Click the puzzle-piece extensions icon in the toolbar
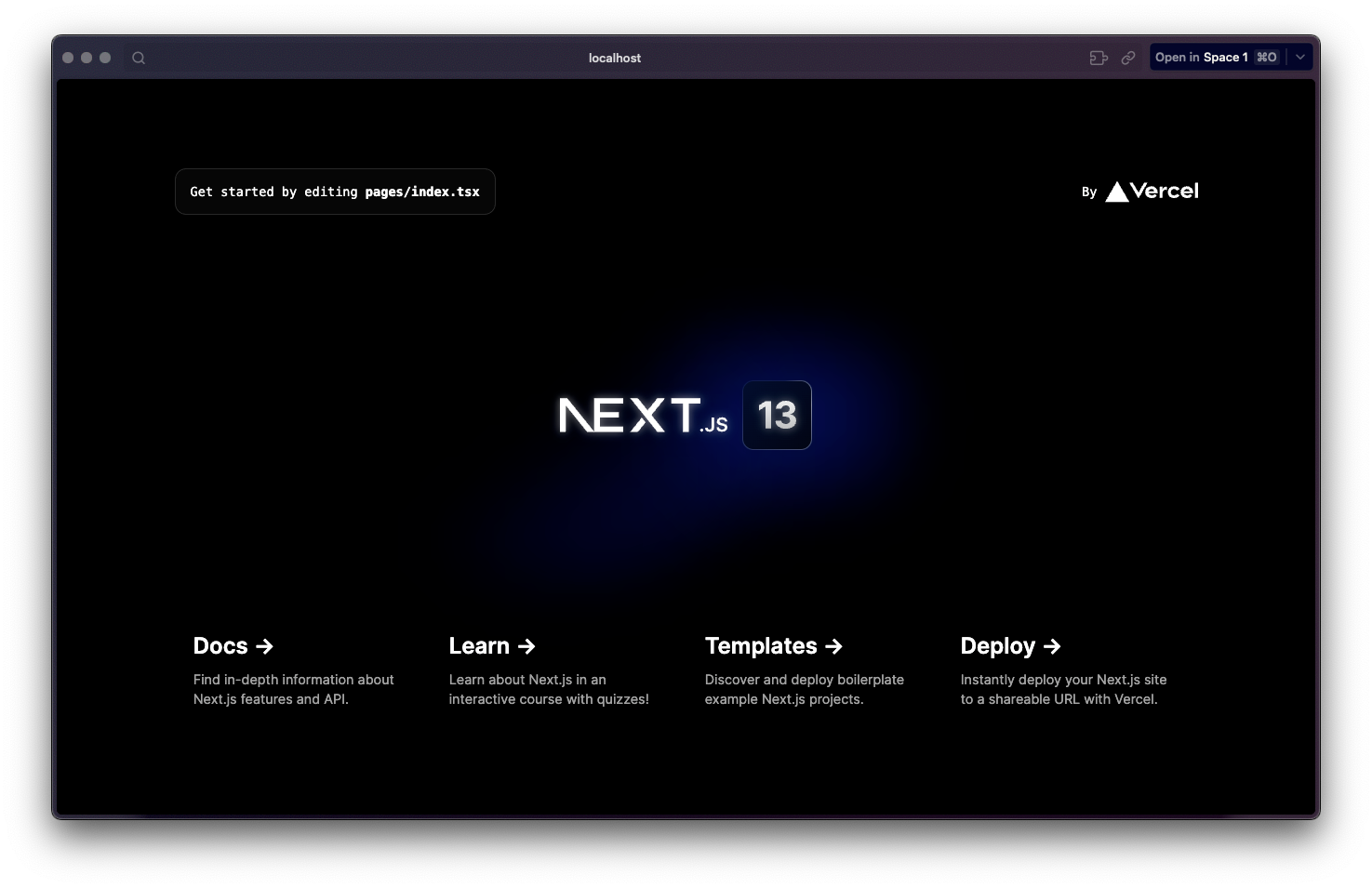 tap(1098, 58)
